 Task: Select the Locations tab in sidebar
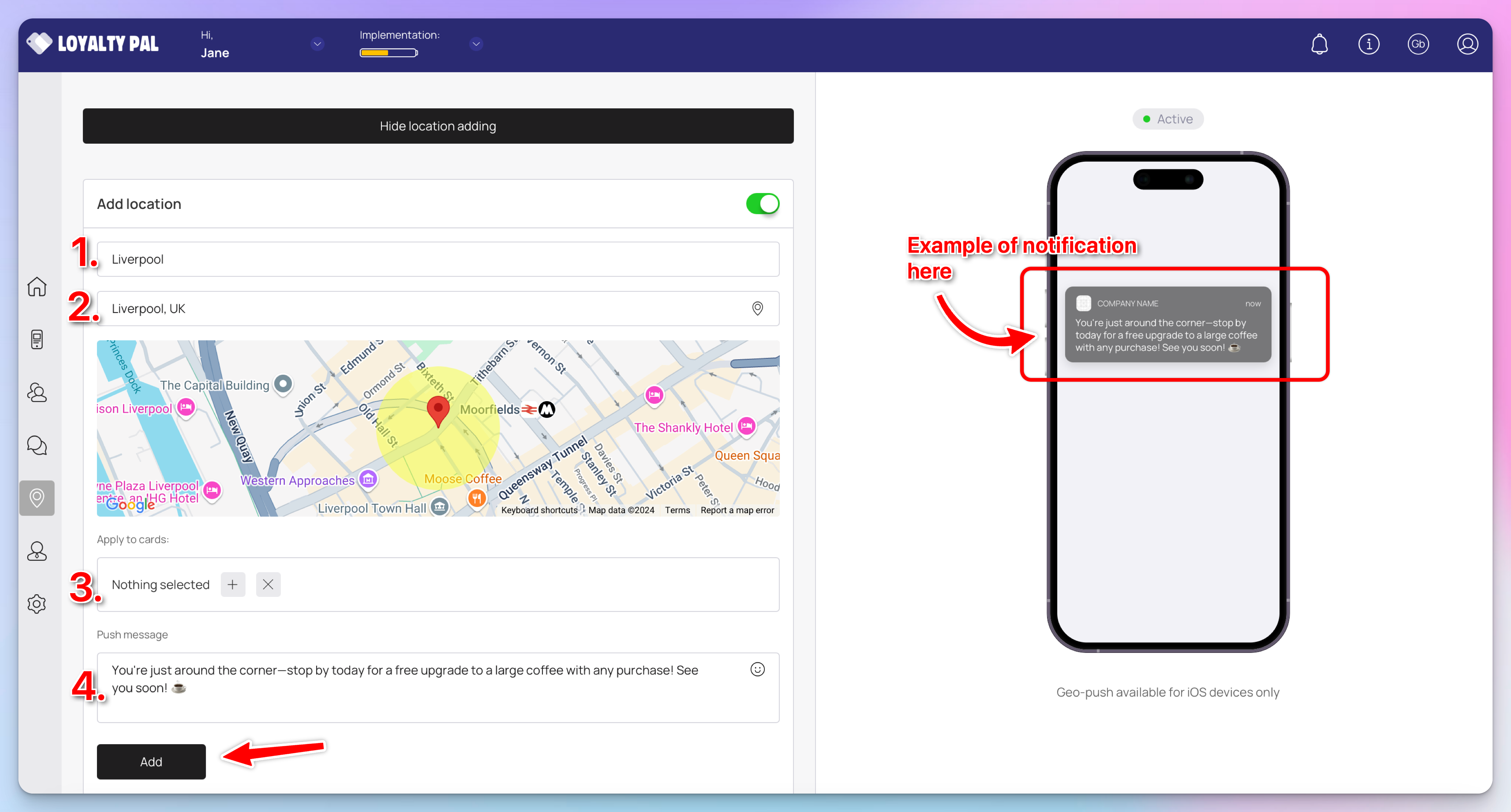[x=37, y=498]
